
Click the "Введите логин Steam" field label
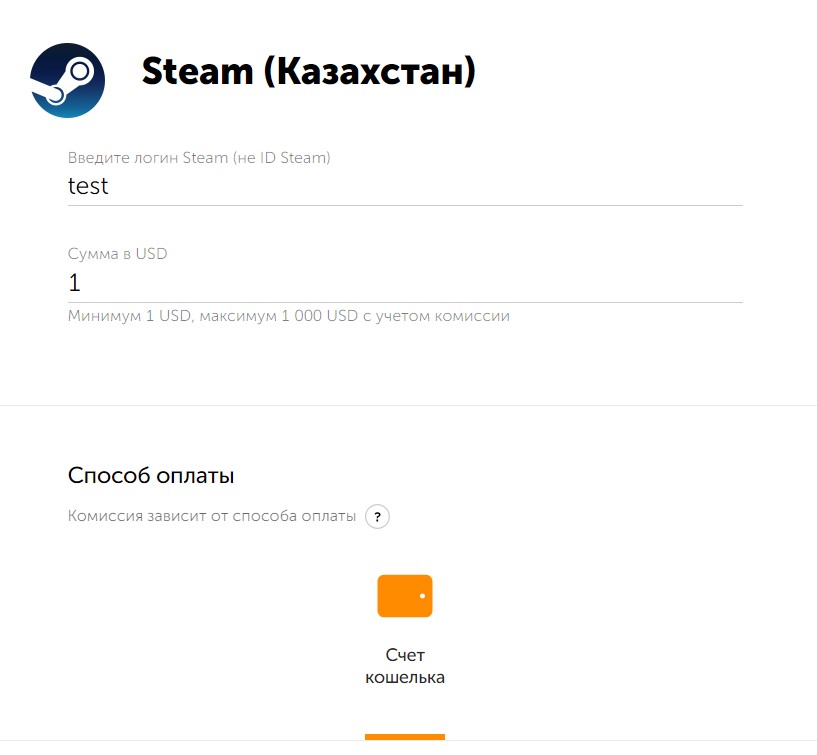tap(199, 157)
